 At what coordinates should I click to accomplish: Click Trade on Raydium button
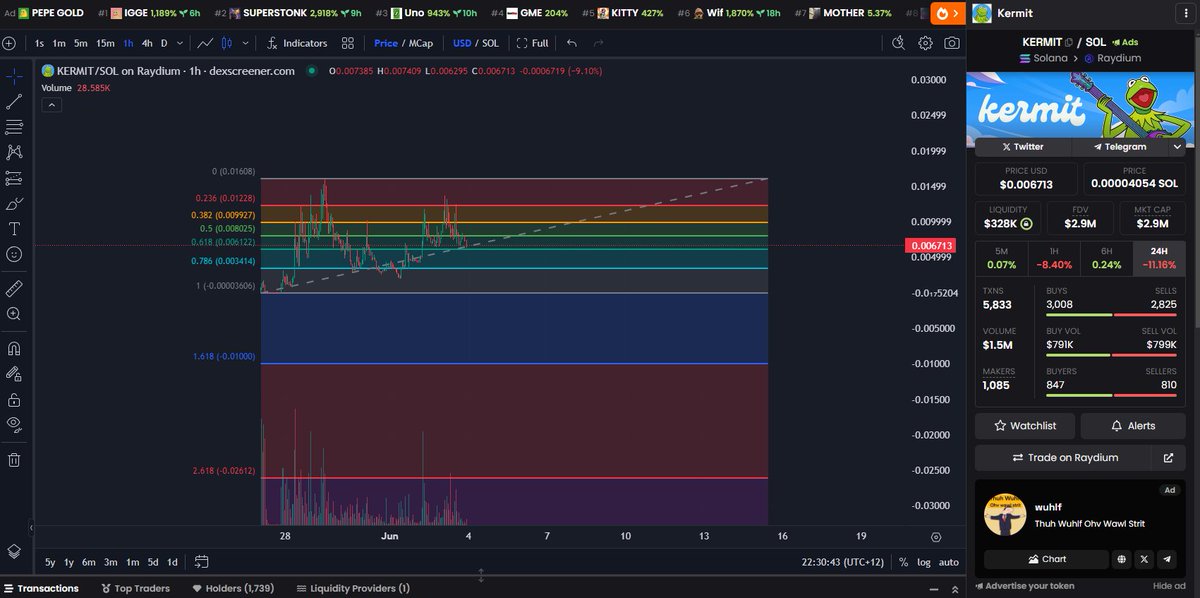pyautogui.click(x=1064, y=458)
